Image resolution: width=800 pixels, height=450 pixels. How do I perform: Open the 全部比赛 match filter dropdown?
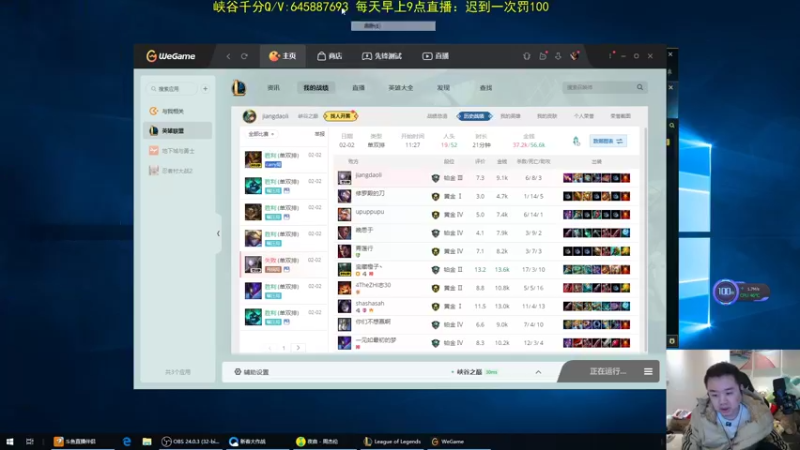pos(261,134)
